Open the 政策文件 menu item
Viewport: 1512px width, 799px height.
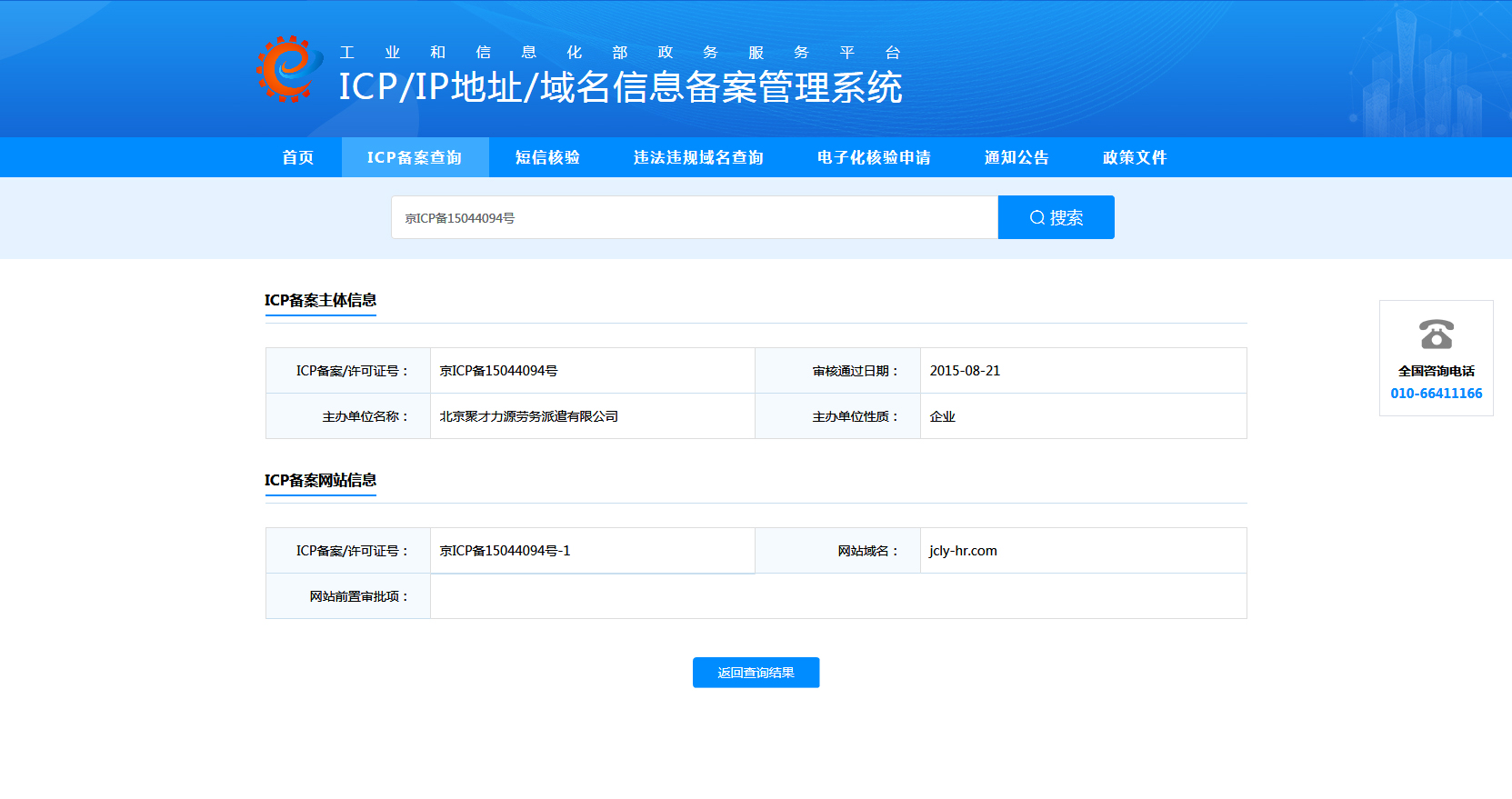click(x=1135, y=157)
